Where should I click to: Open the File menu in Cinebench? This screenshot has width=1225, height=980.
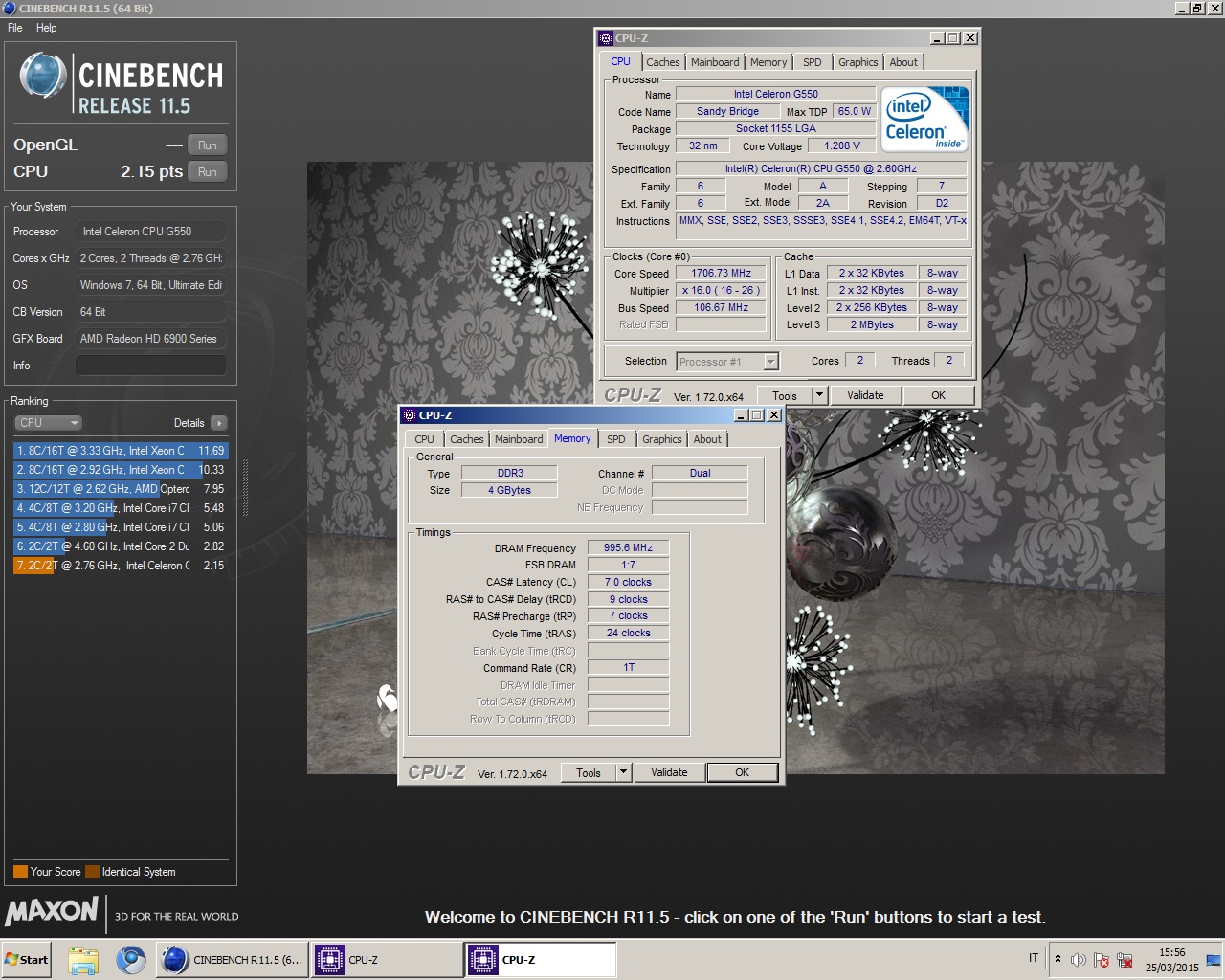(x=15, y=28)
